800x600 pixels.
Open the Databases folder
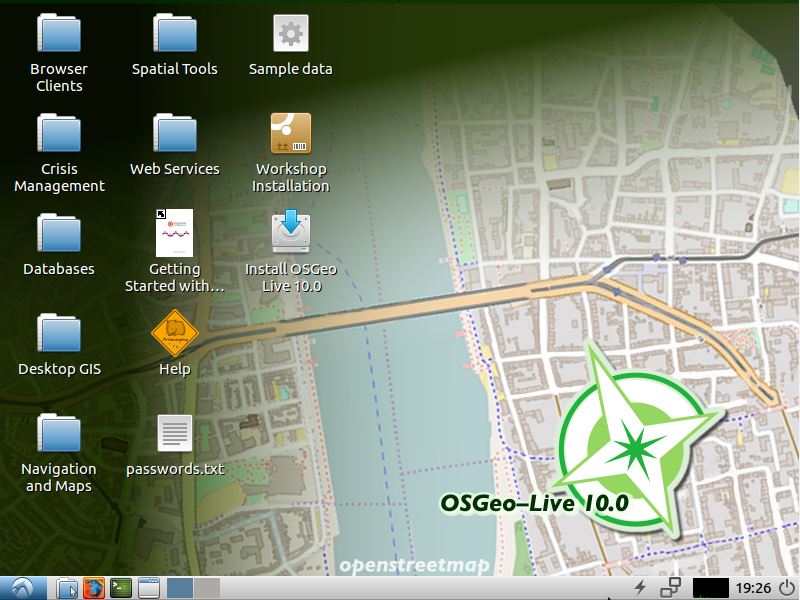click(x=59, y=234)
